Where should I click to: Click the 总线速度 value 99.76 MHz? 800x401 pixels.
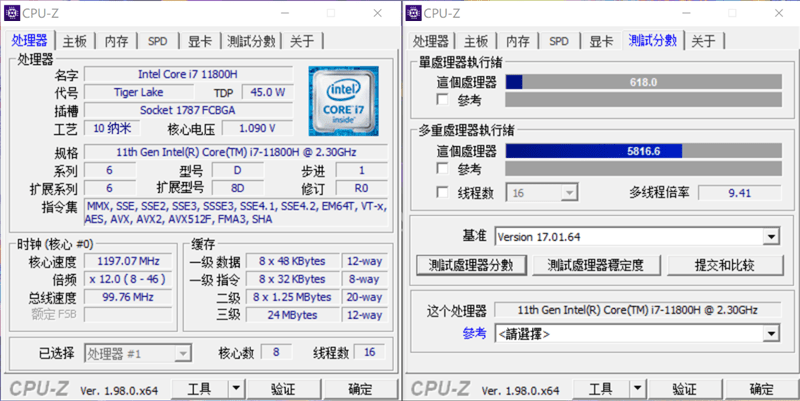point(128,297)
